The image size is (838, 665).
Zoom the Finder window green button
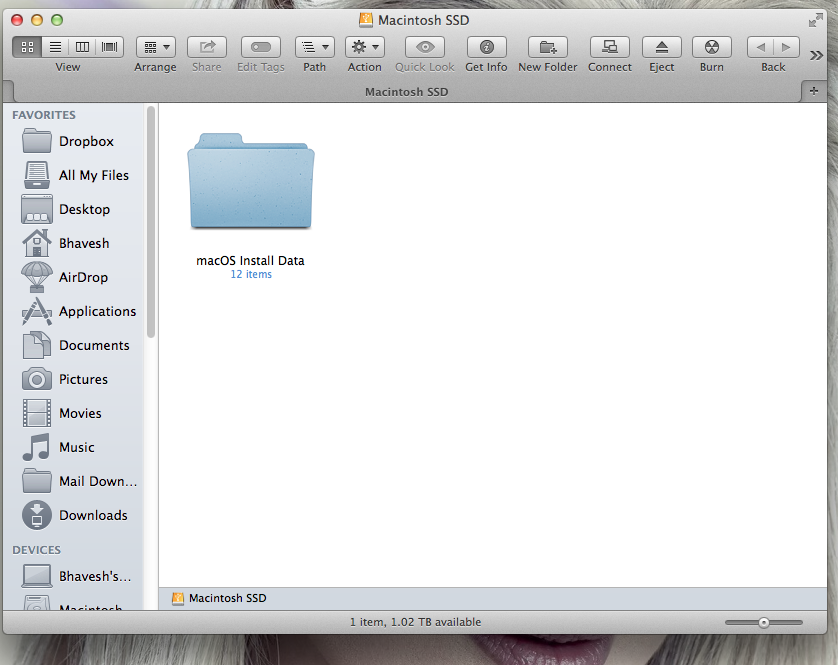click(x=57, y=20)
